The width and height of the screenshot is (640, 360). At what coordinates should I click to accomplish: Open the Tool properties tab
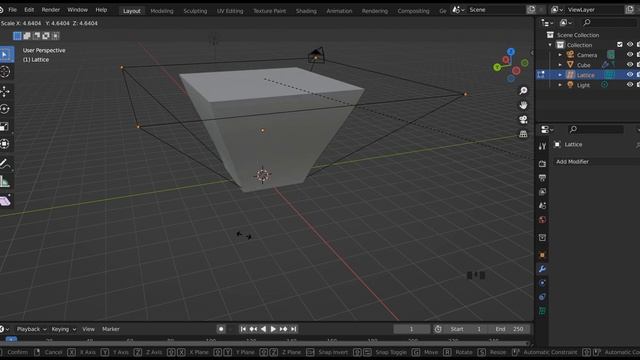(x=542, y=146)
